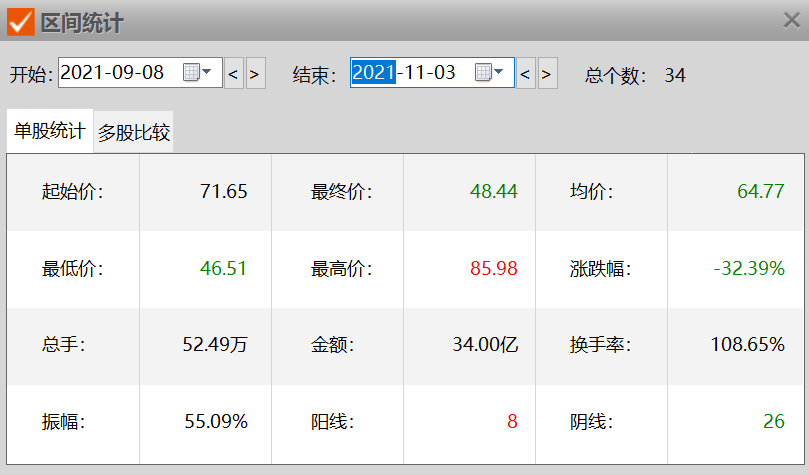The height and width of the screenshot is (475, 809).
Task: Close the 区间统计 dialog
Action: click(791, 21)
